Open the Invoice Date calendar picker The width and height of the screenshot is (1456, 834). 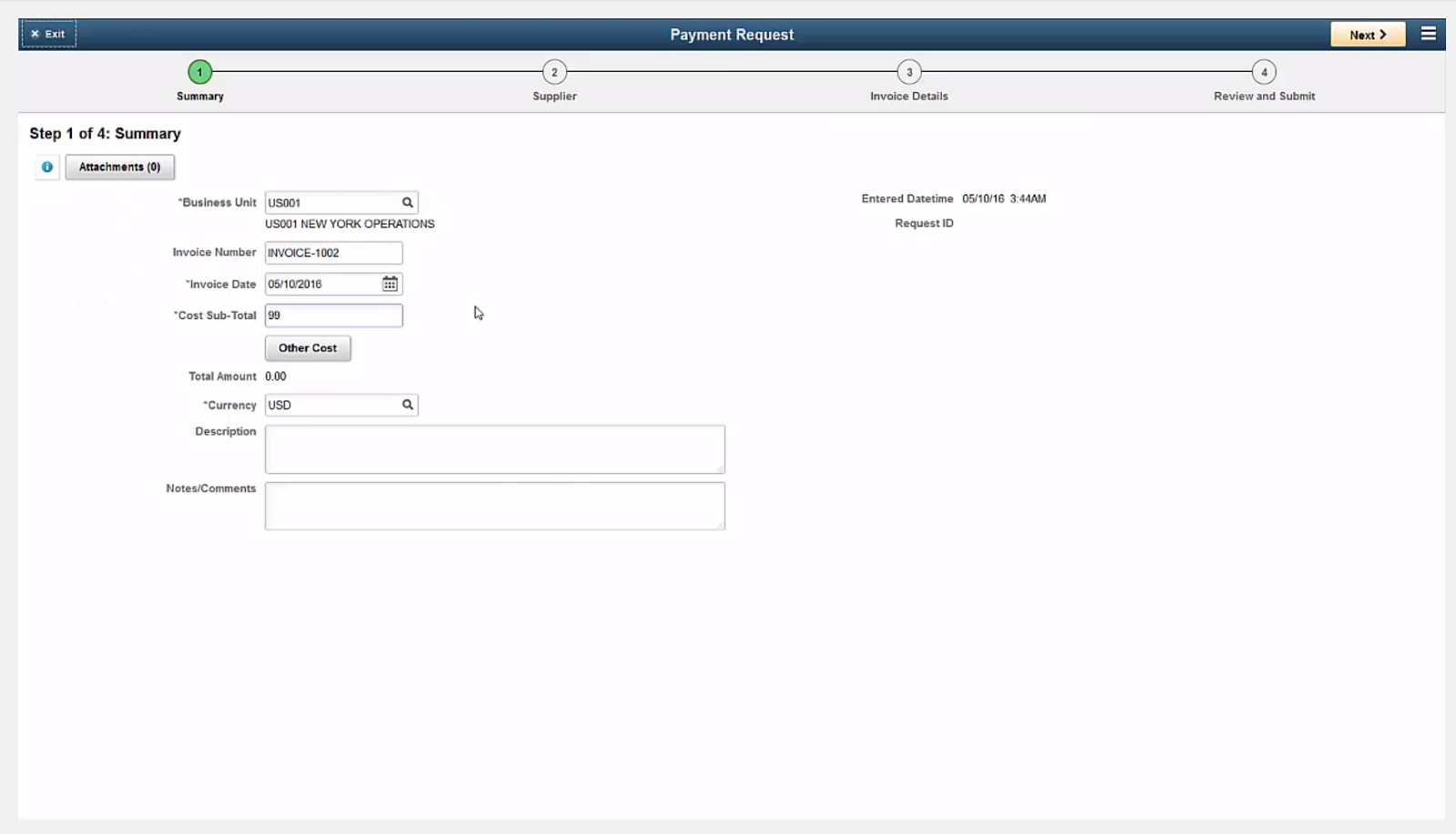pos(389,284)
